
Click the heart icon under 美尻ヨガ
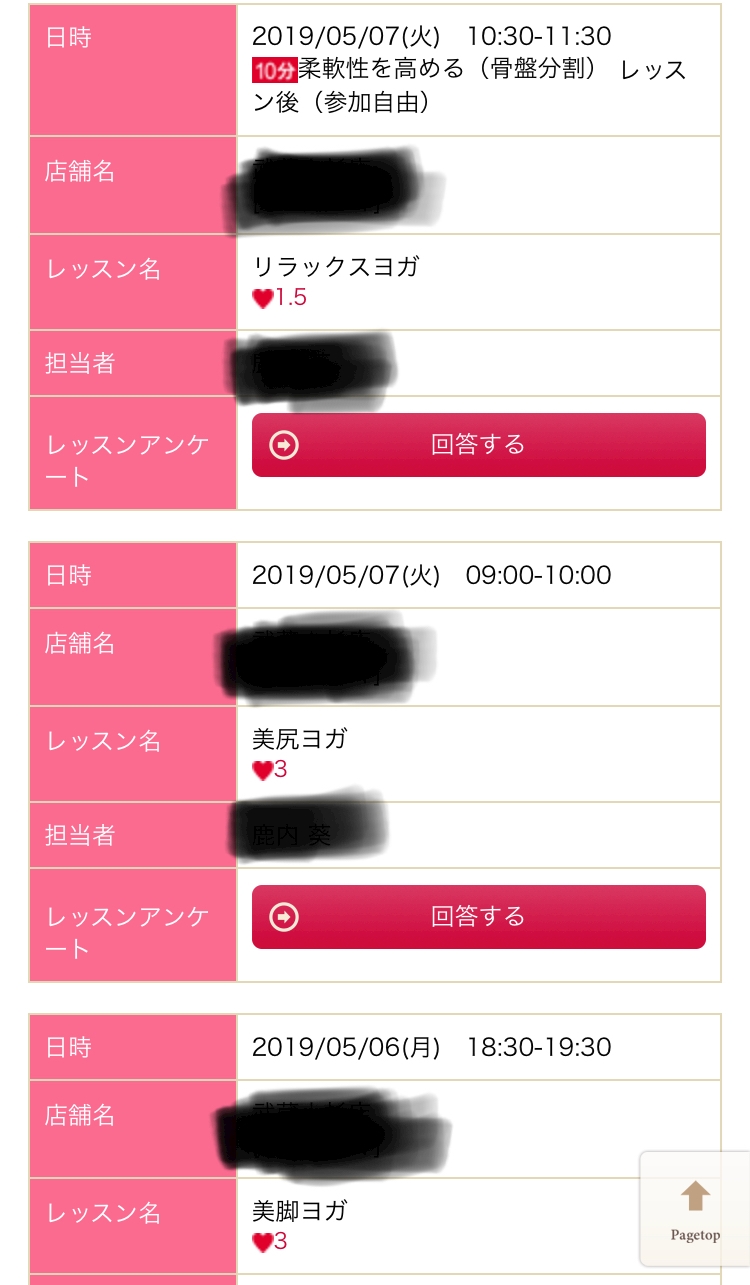pos(263,770)
